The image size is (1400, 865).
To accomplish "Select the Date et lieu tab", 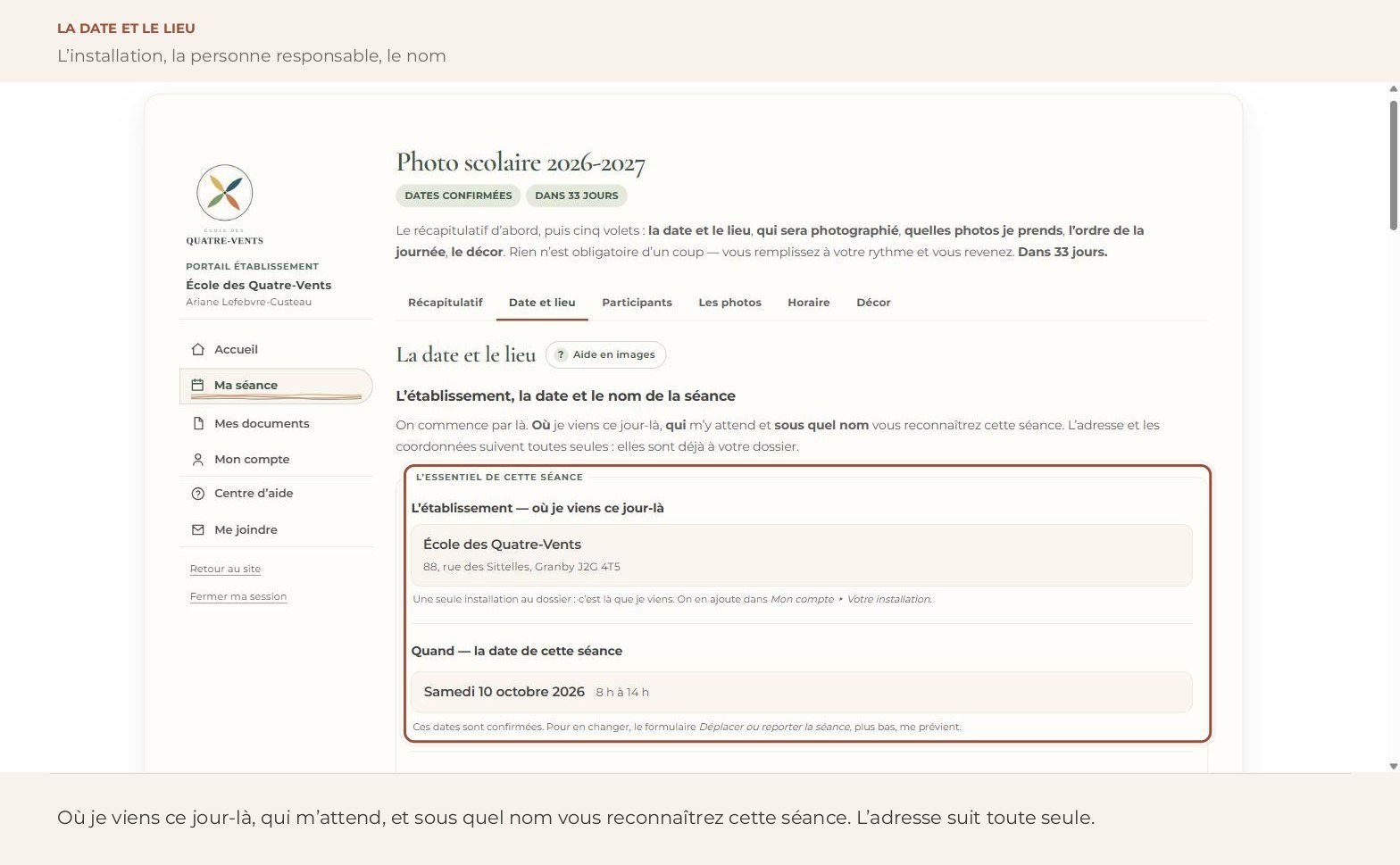I will 542,303.
